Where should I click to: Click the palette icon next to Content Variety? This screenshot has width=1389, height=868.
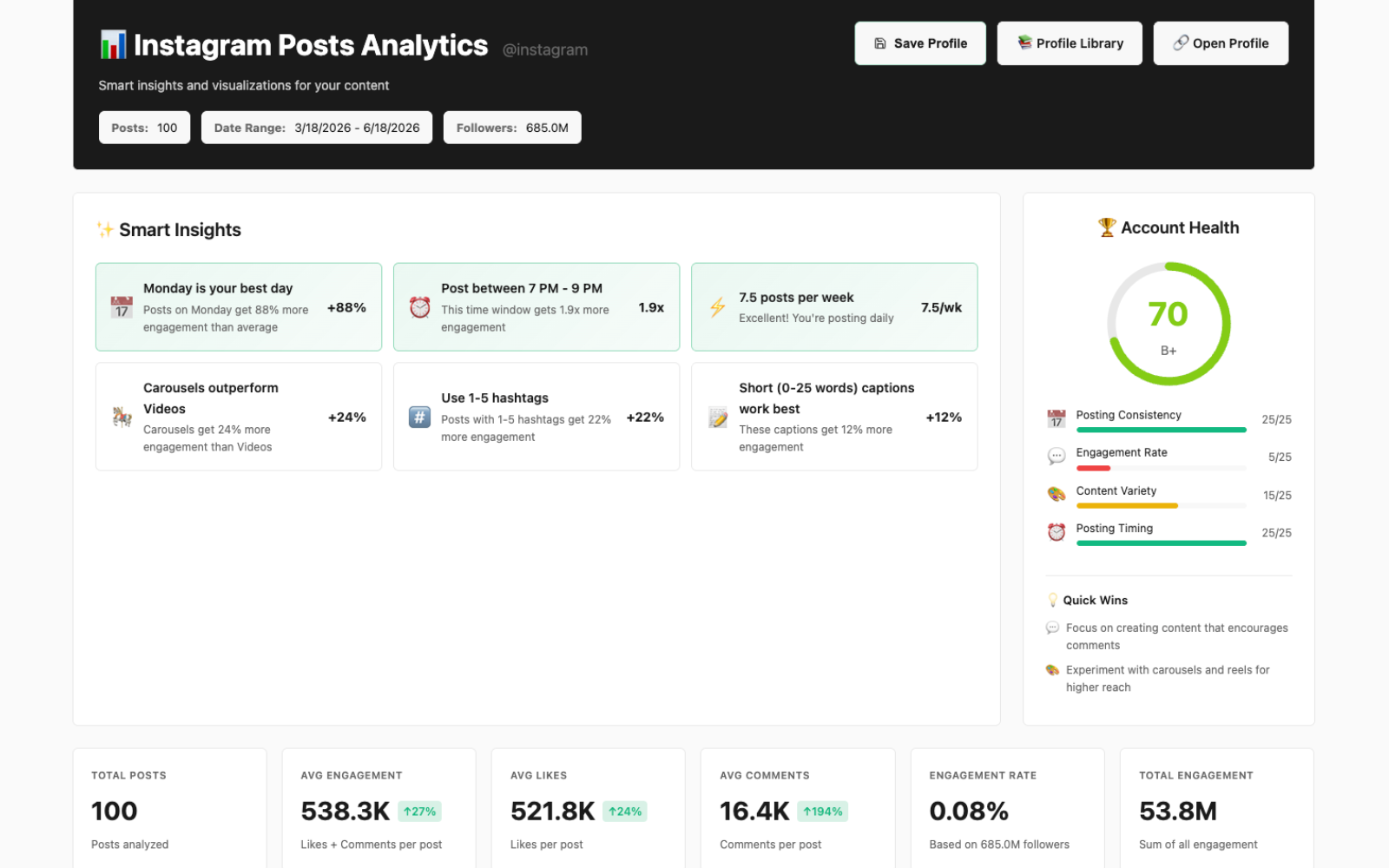(1057, 495)
